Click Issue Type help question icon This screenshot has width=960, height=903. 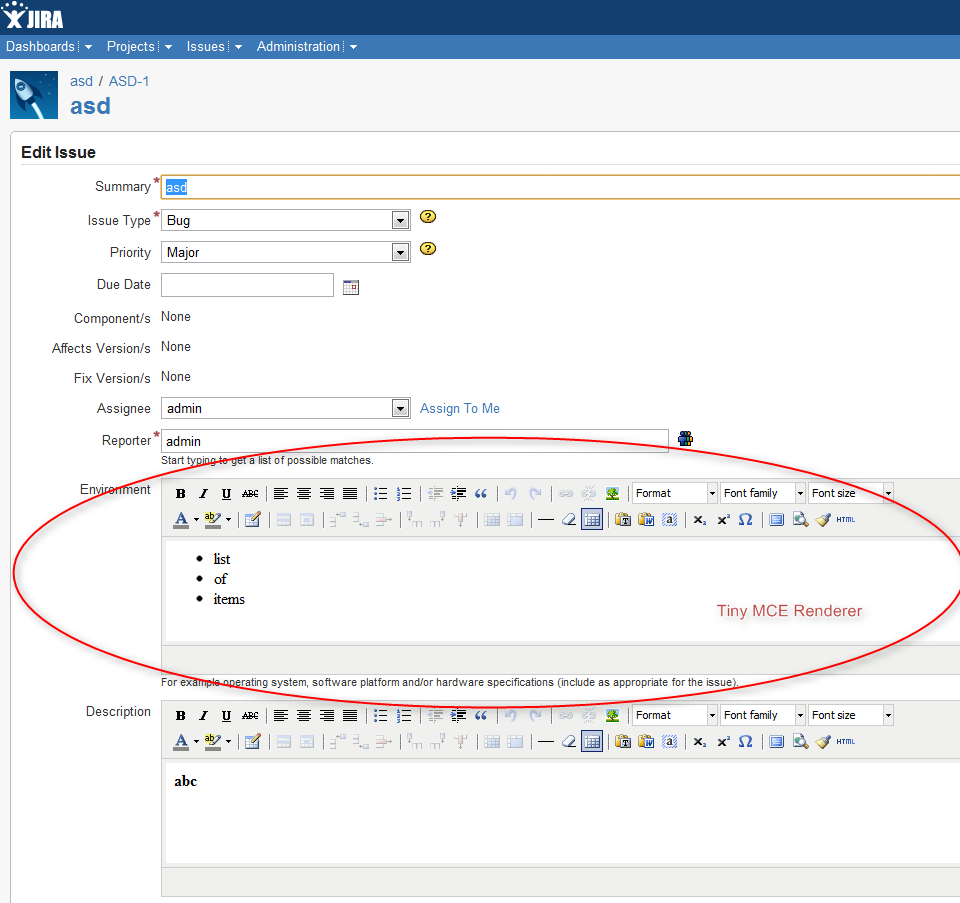(x=428, y=217)
